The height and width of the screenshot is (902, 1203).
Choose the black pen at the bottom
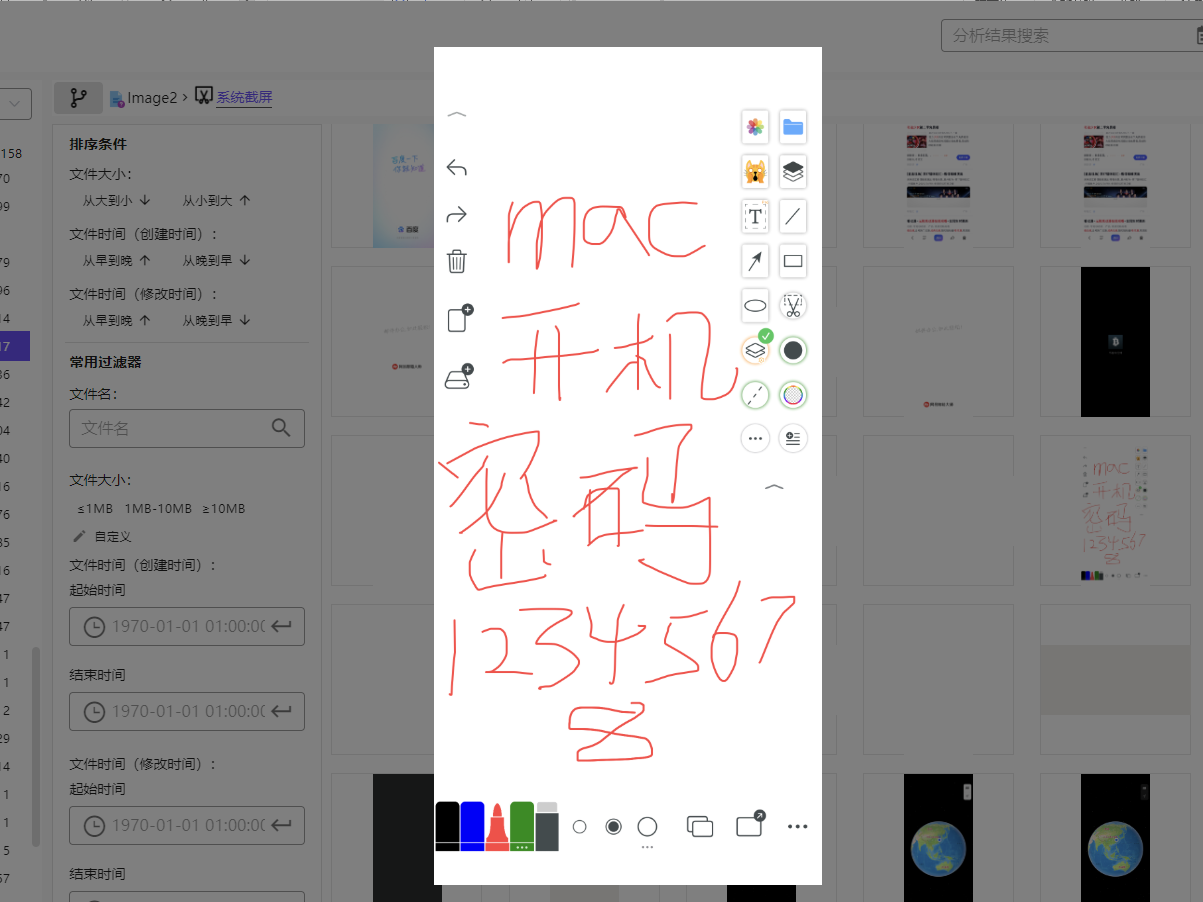tap(447, 826)
